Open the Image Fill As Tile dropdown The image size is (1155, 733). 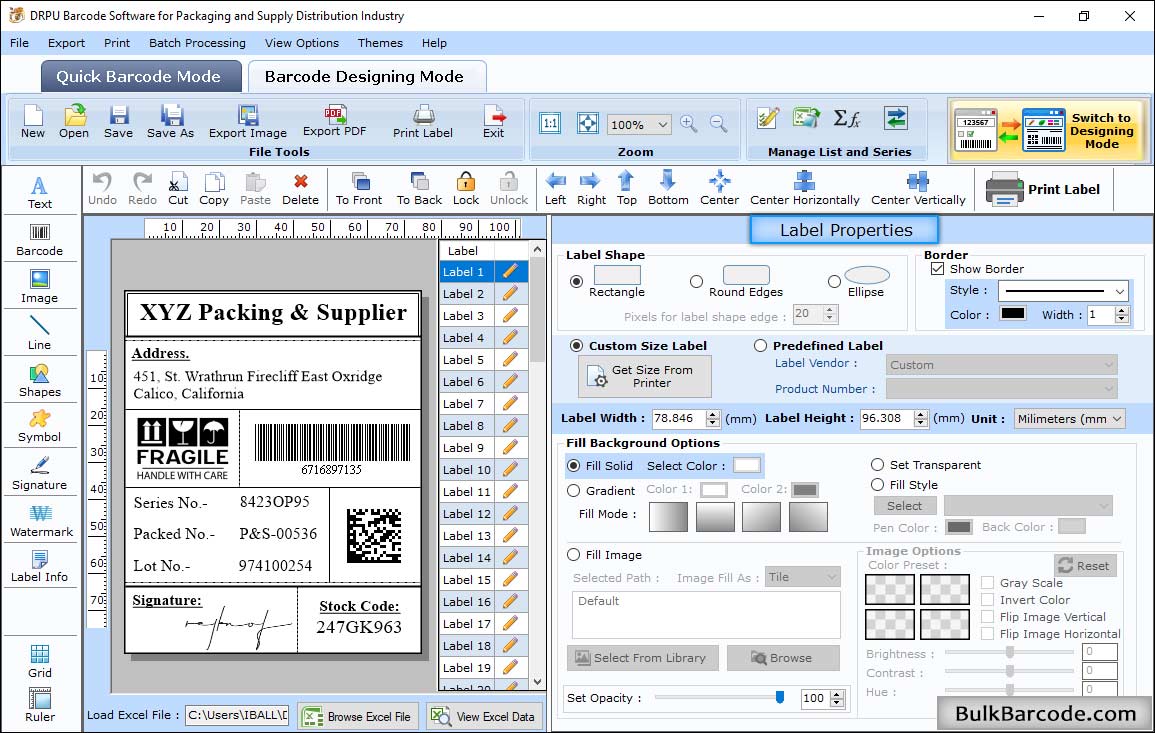click(x=802, y=577)
